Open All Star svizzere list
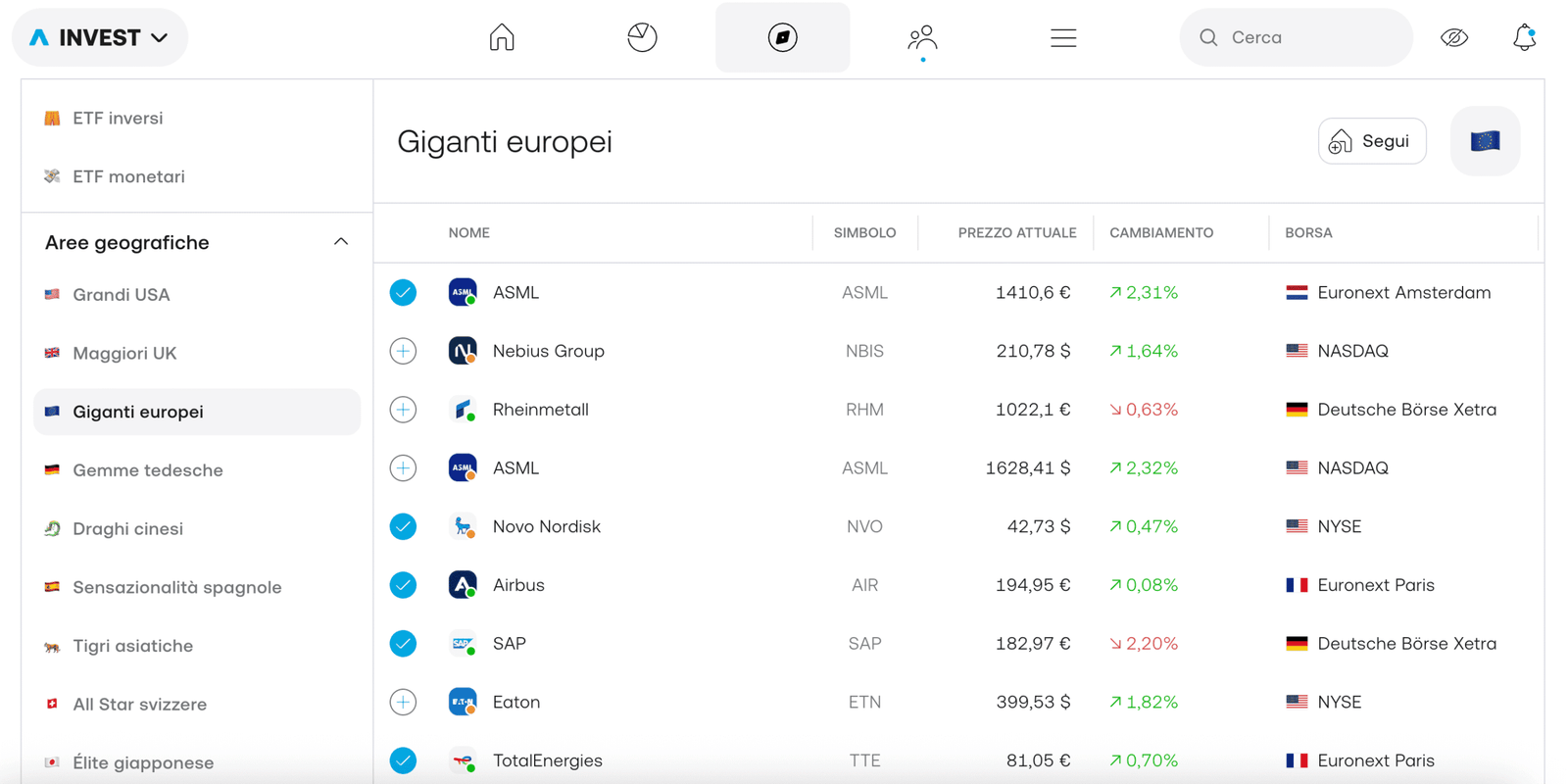The height and width of the screenshot is (784, 1568). click(197, 705)
